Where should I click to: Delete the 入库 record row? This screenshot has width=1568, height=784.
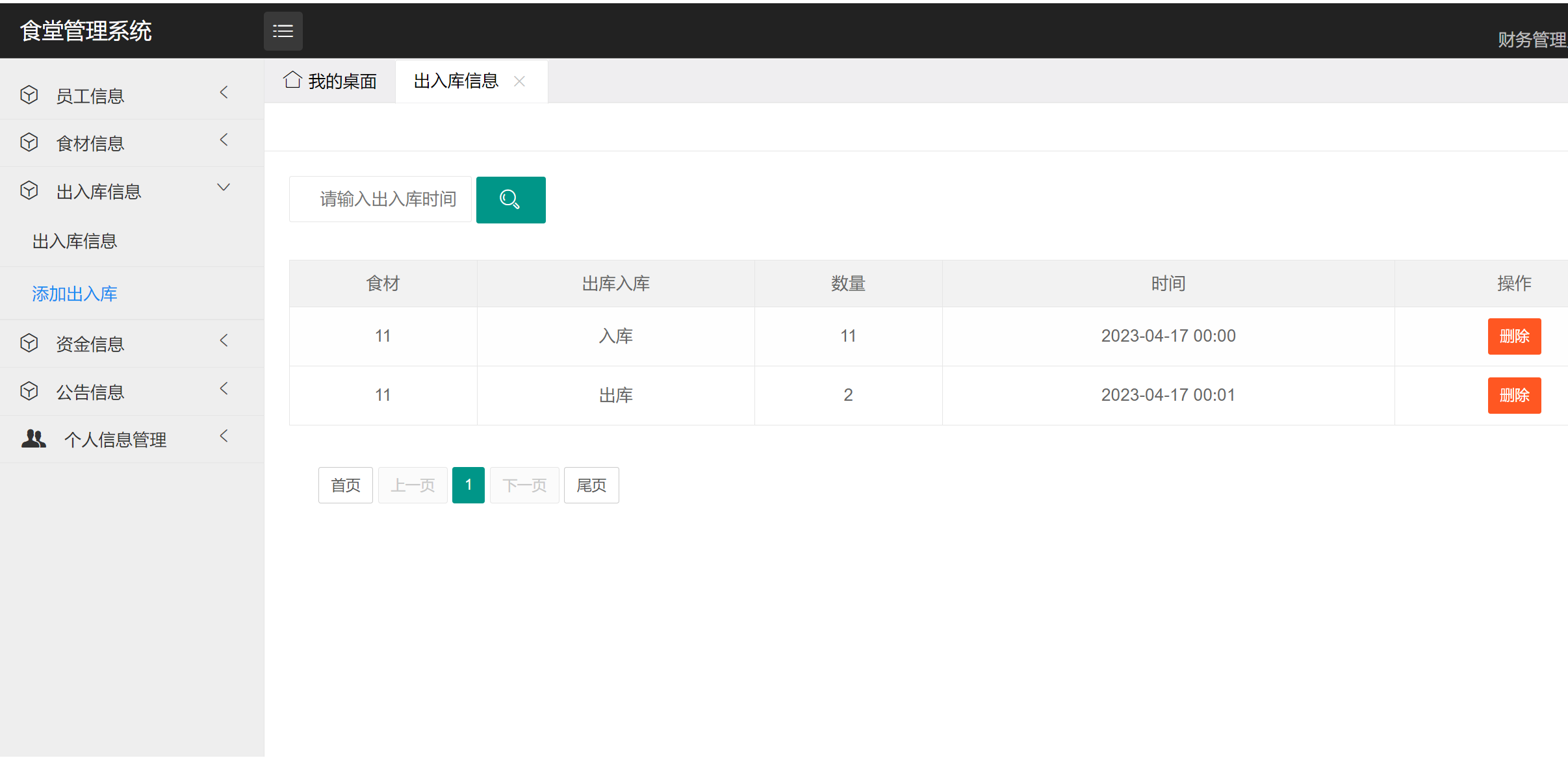click(1513, 336)
